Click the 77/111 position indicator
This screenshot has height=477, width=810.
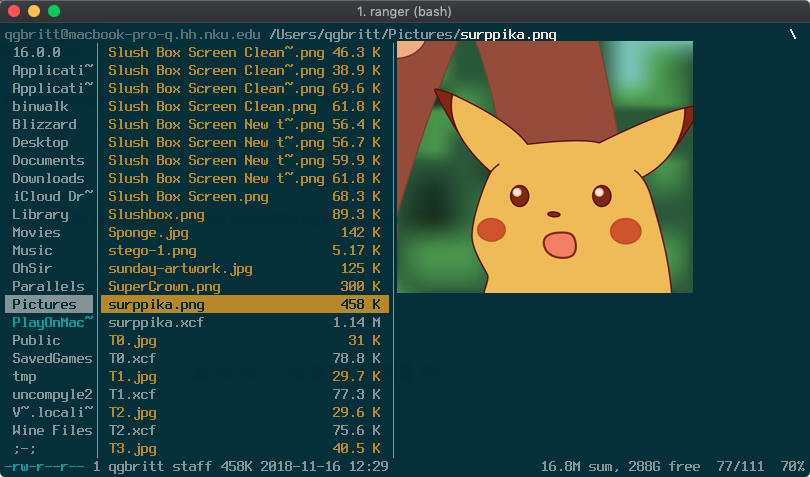pos(740,466)
